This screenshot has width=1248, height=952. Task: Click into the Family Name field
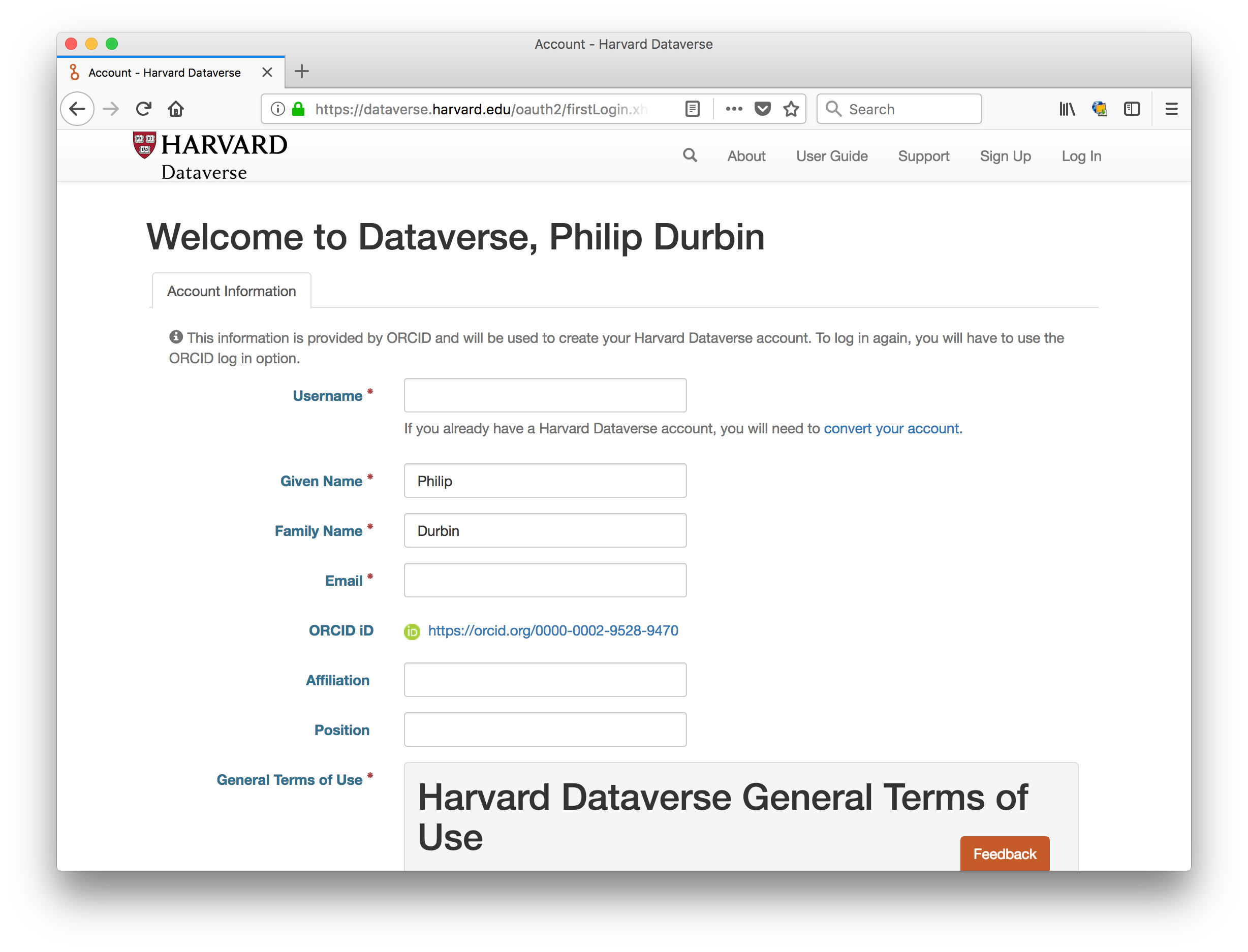pyautogui.click(x=545, y=530)
